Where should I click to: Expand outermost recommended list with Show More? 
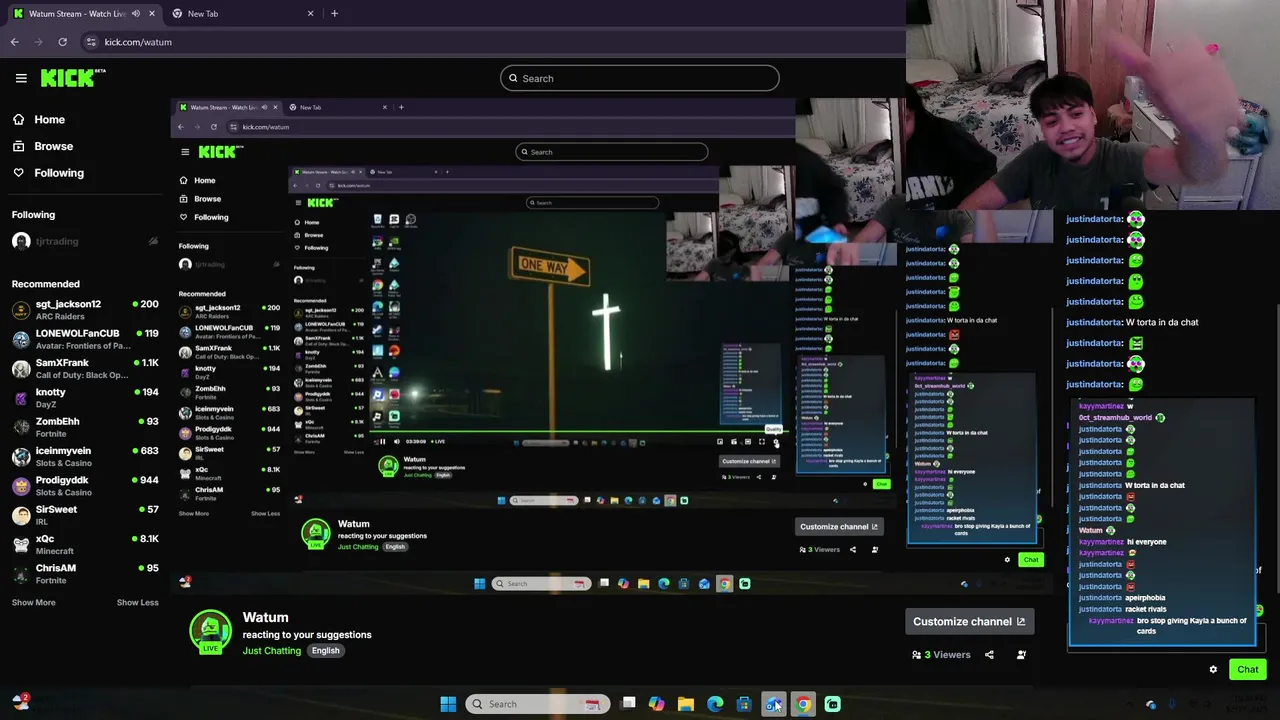[33, 602]
